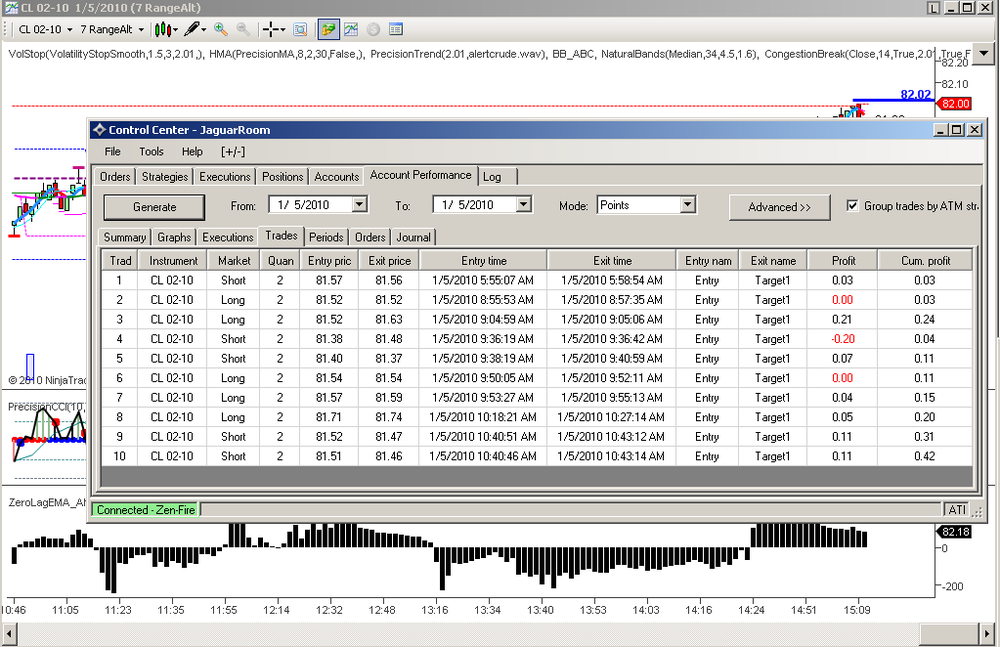
Task: Open the CL 02-10 instrument dropdown in toolbar
Action: pyautogui.click(x=45, y=29)
